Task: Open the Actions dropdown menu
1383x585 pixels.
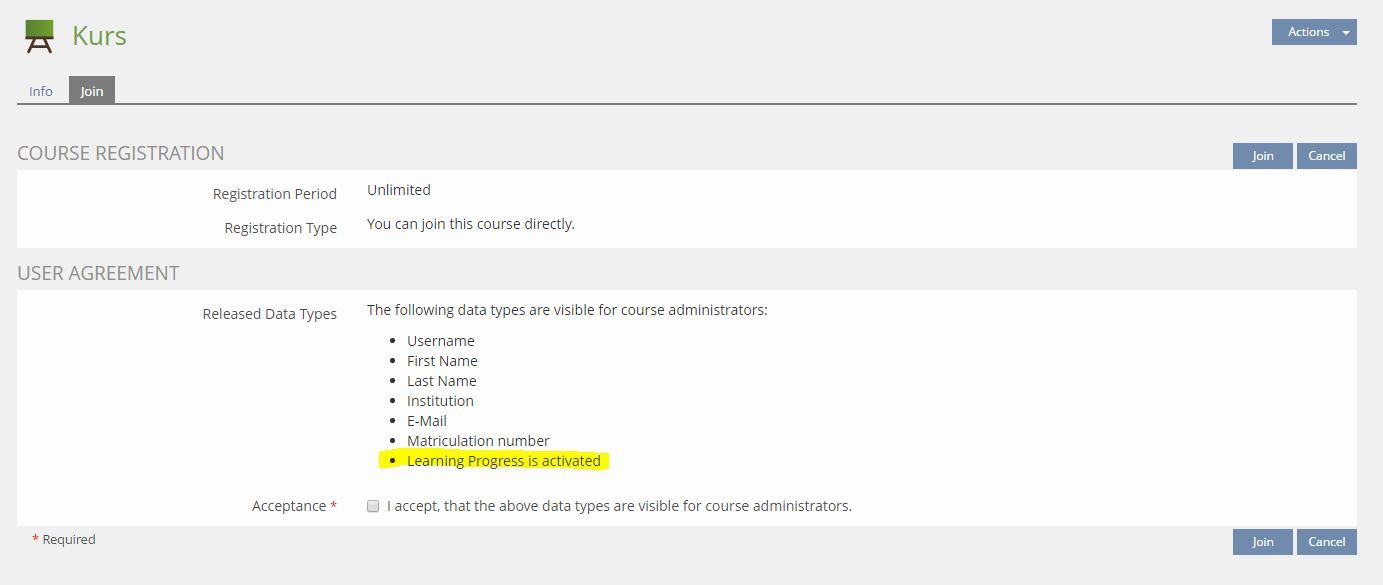Action: coord(1313,32)
